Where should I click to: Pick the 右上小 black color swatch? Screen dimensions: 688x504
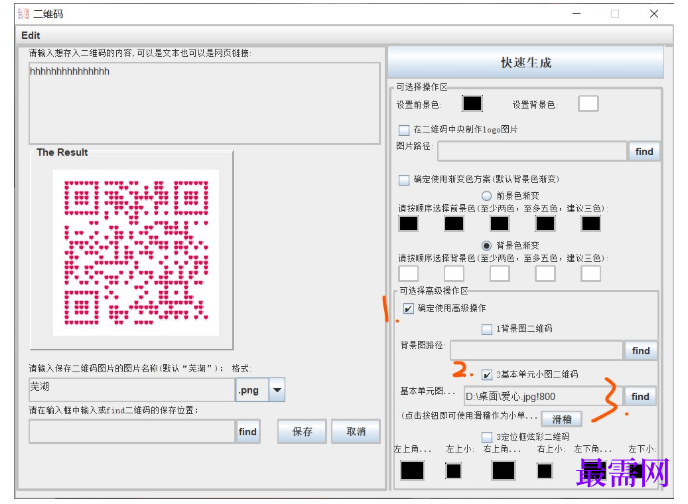545,471
